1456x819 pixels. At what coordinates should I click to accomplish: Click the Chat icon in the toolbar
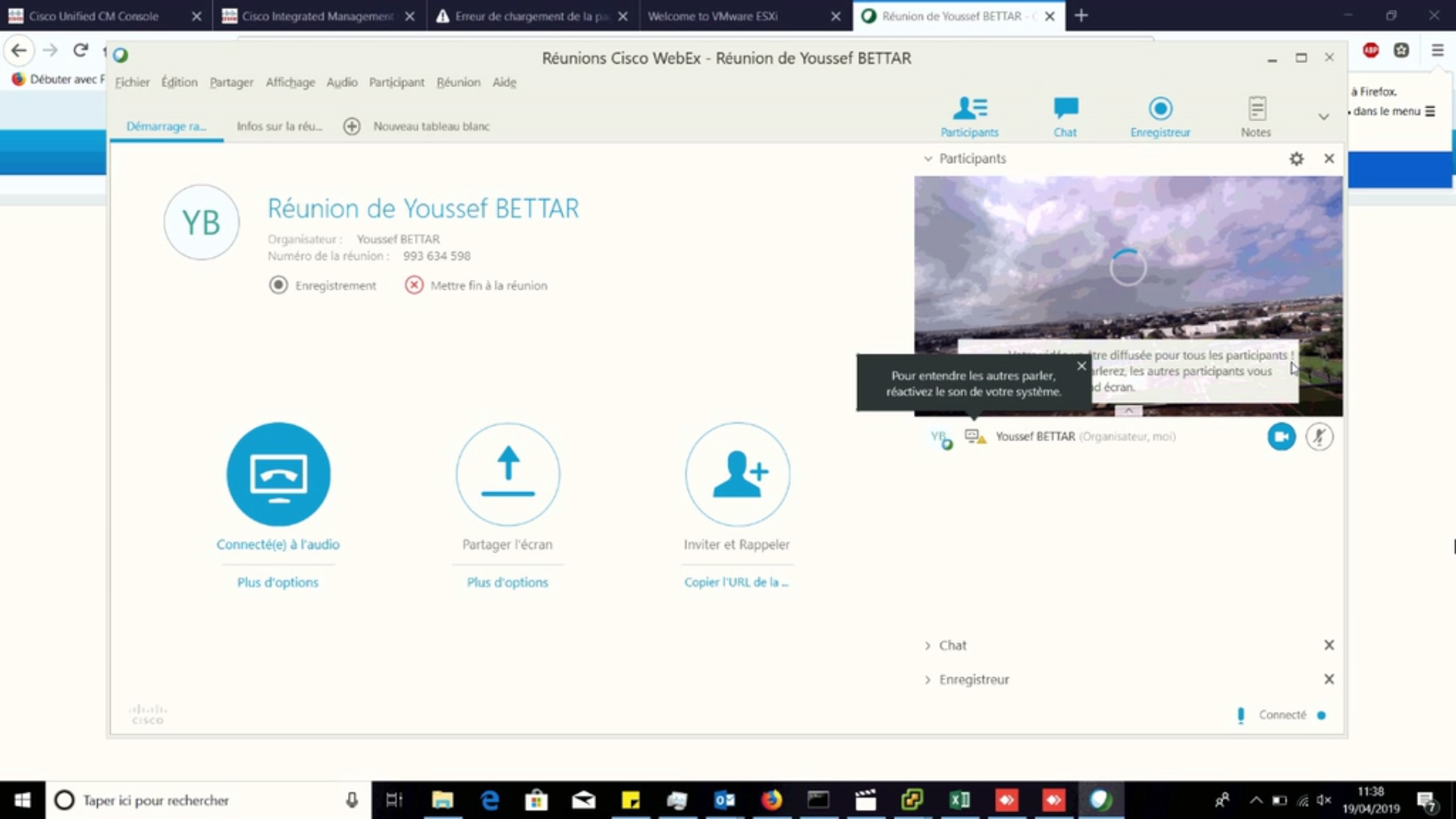click(1065, 109)
